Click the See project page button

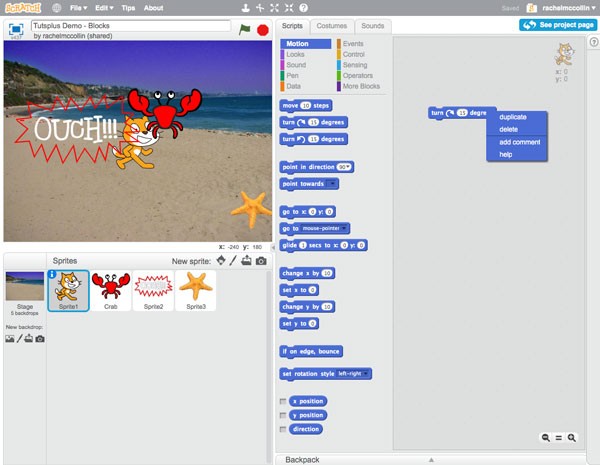[x=558, y=25]
